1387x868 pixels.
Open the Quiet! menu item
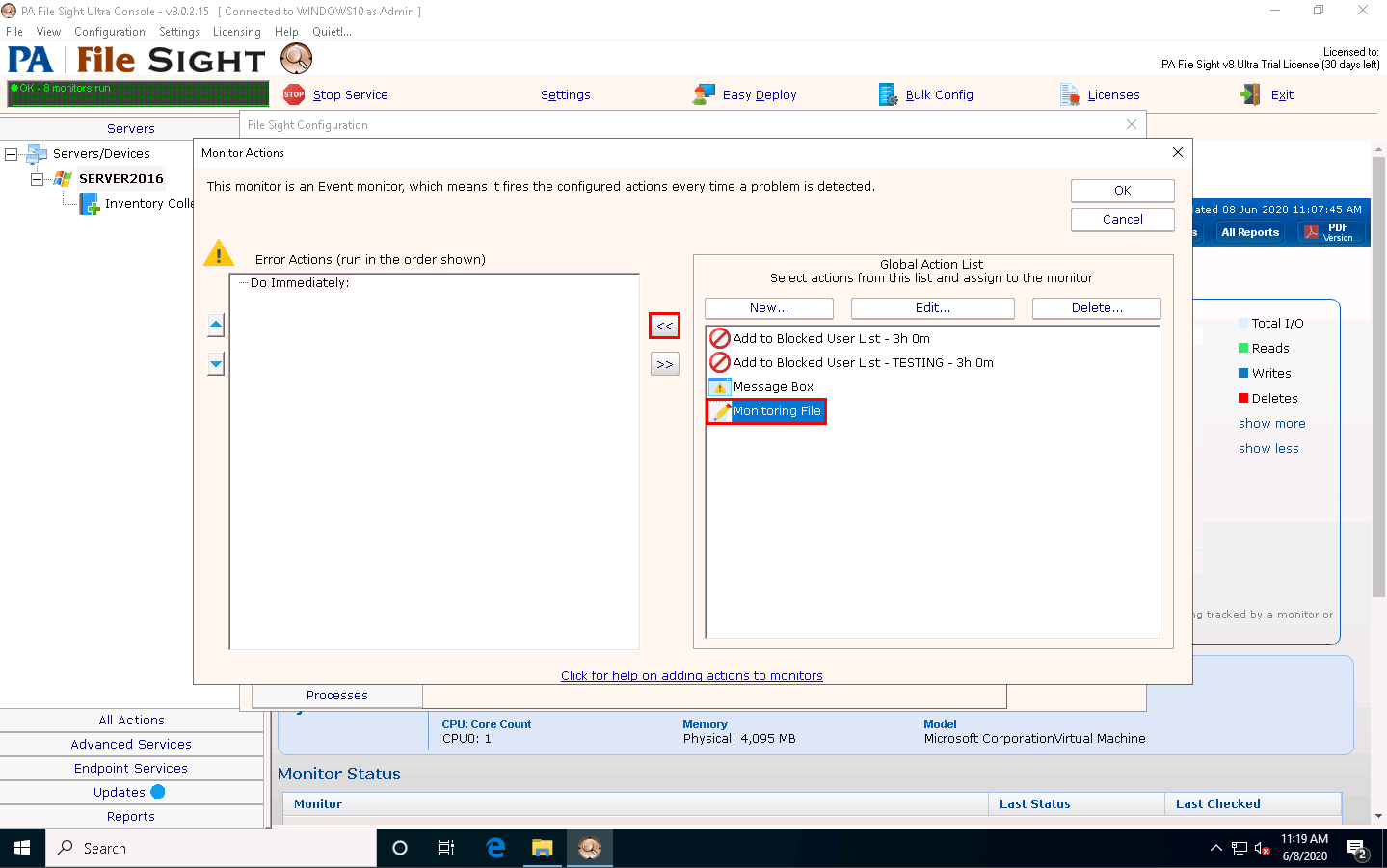tap(332, 32)
